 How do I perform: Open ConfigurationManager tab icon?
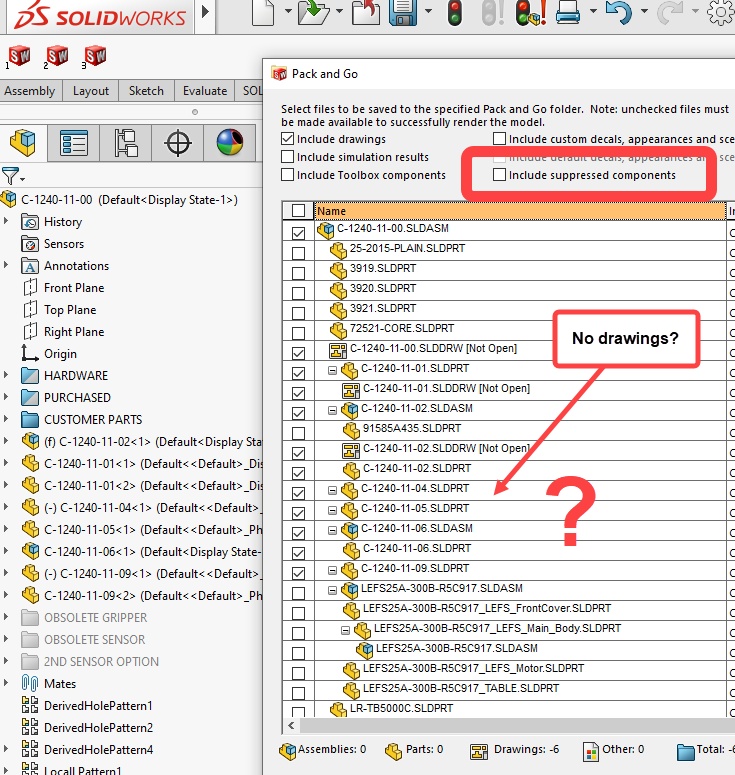click(126, 143)
